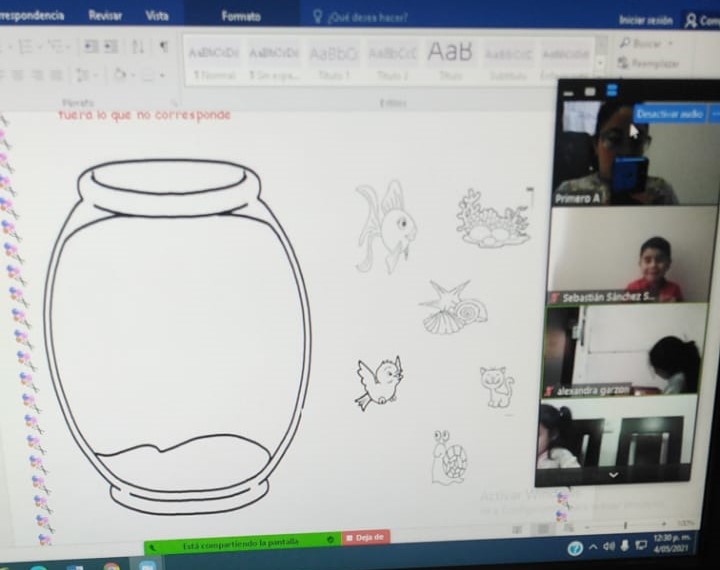Select alexandra garzon video tile
The height and width of the screenshot is (570, 720).
click(624, 350)
